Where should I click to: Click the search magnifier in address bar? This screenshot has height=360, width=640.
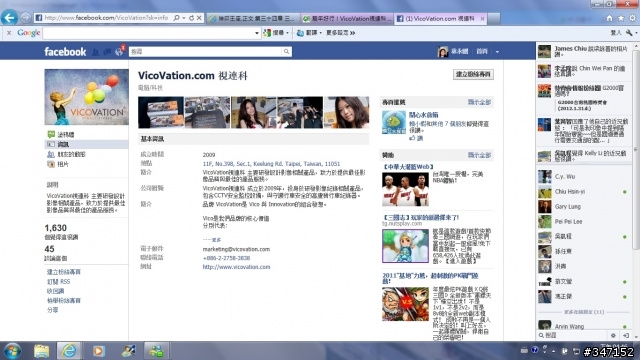coord(176,18)
